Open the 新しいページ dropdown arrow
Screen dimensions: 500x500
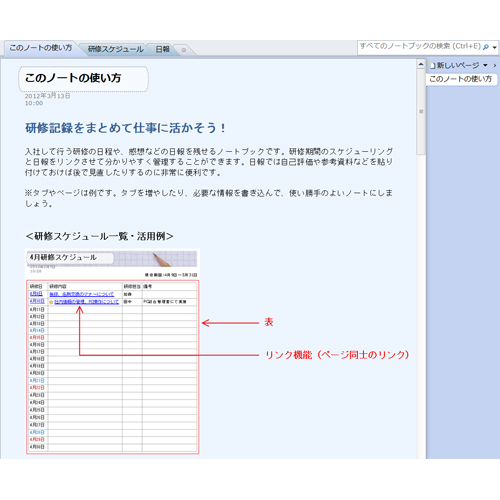pyautogui.click(x=485, y=65)
